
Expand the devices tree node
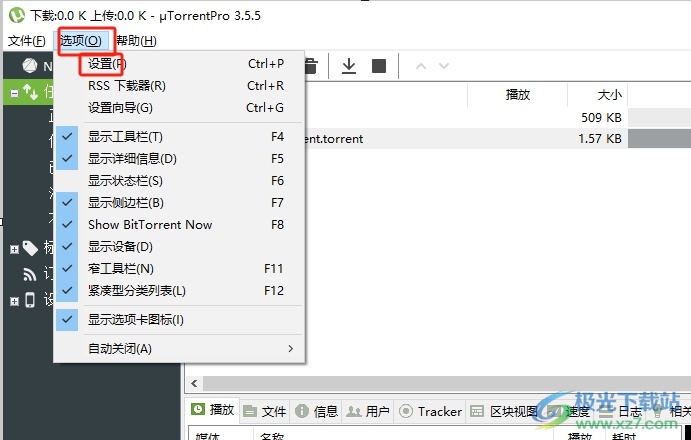tap(14, 302)
